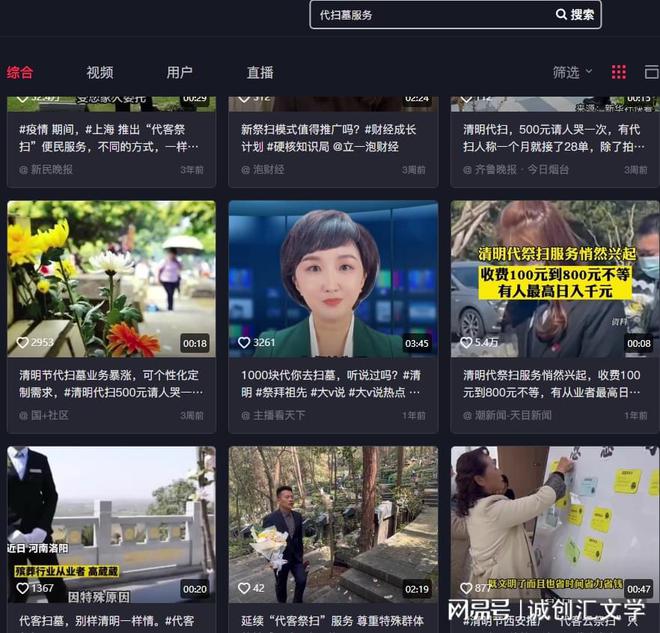Like the video with 5.4万 likes
Viewport: 660px width, 633px height.
pos(466,343)
